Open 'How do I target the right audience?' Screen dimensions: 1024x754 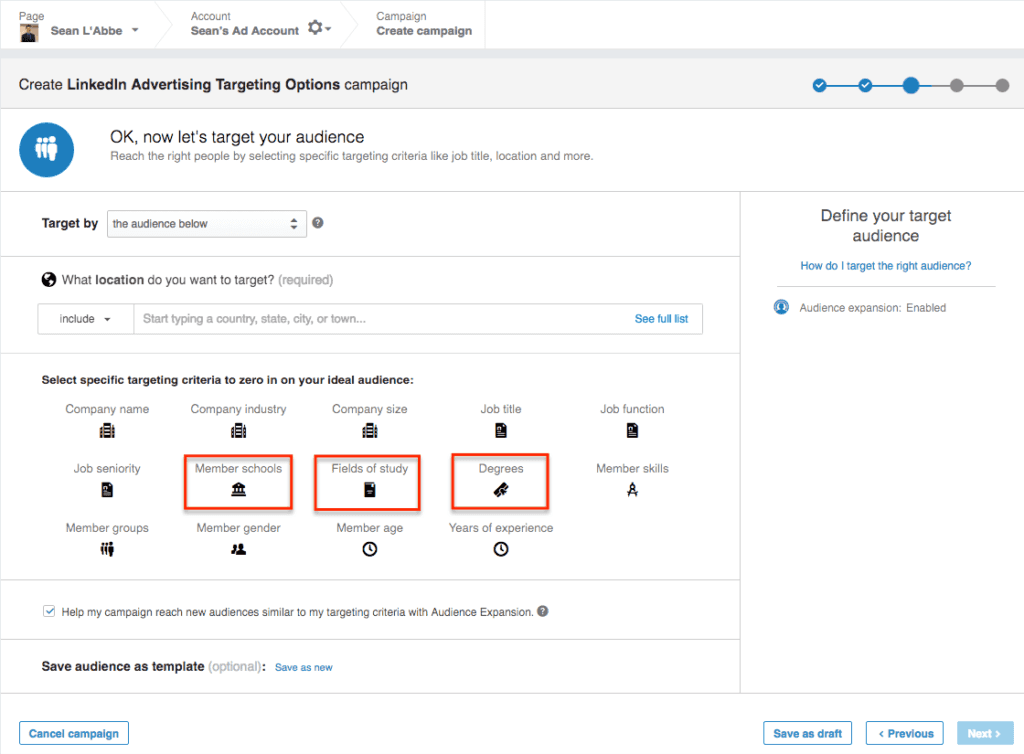click(x=886, y=266)
